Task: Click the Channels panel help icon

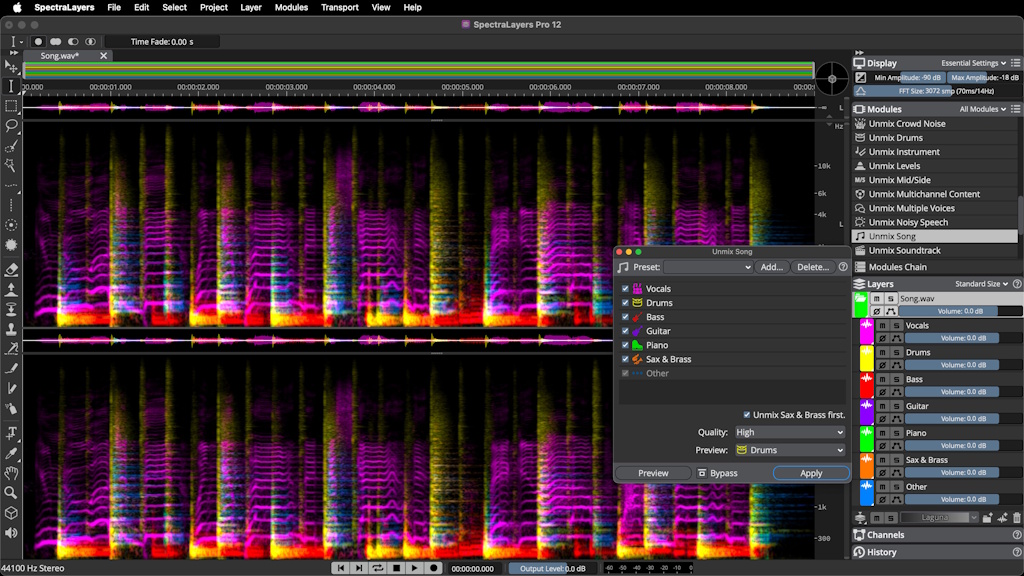Action: [x=1017, y=535]
